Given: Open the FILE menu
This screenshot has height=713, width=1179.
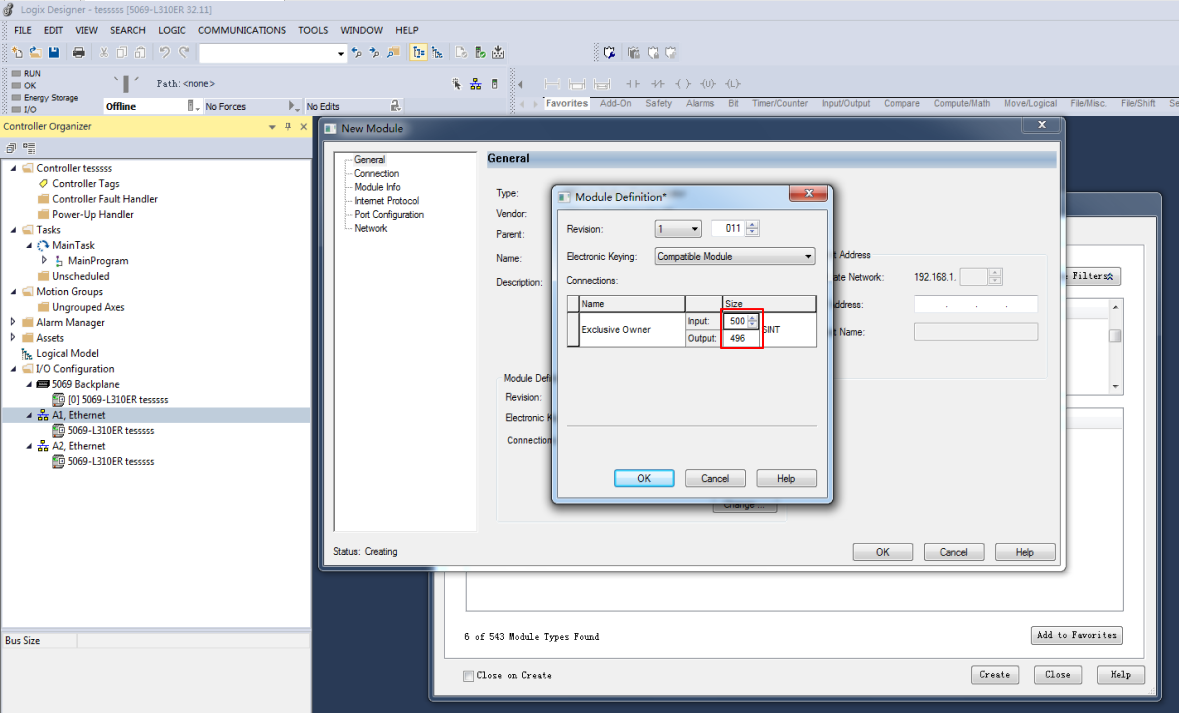Looking at the screenshot, I should click(23, 30).
